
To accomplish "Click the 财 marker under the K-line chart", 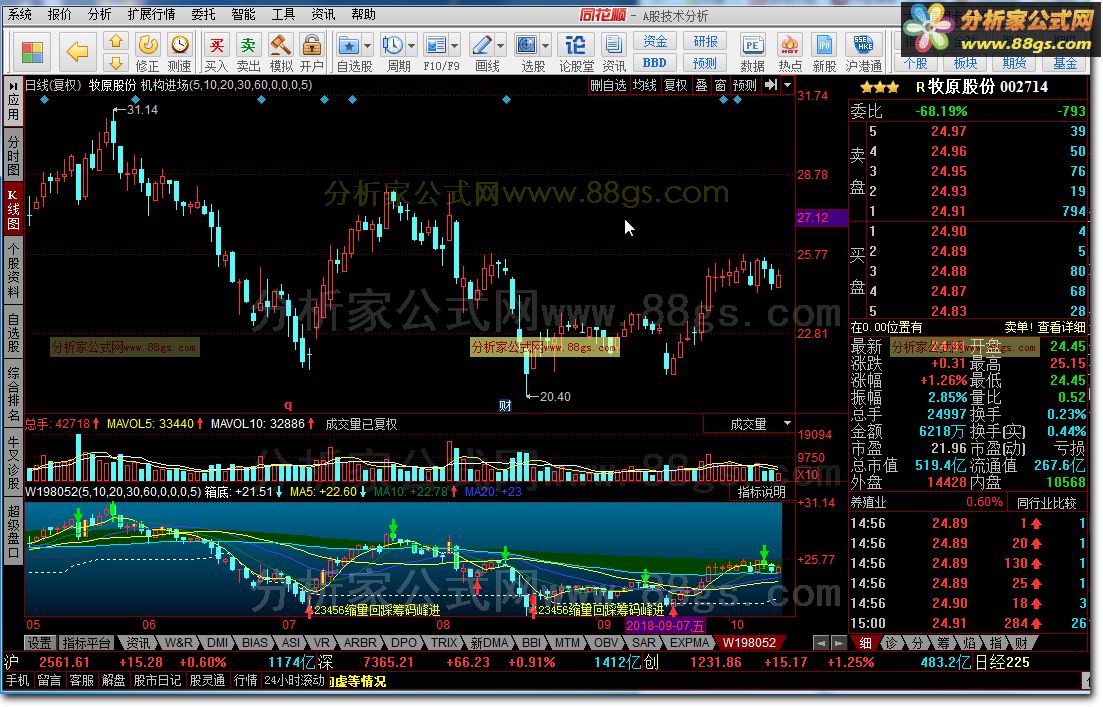I will click(x=505, y=406).
